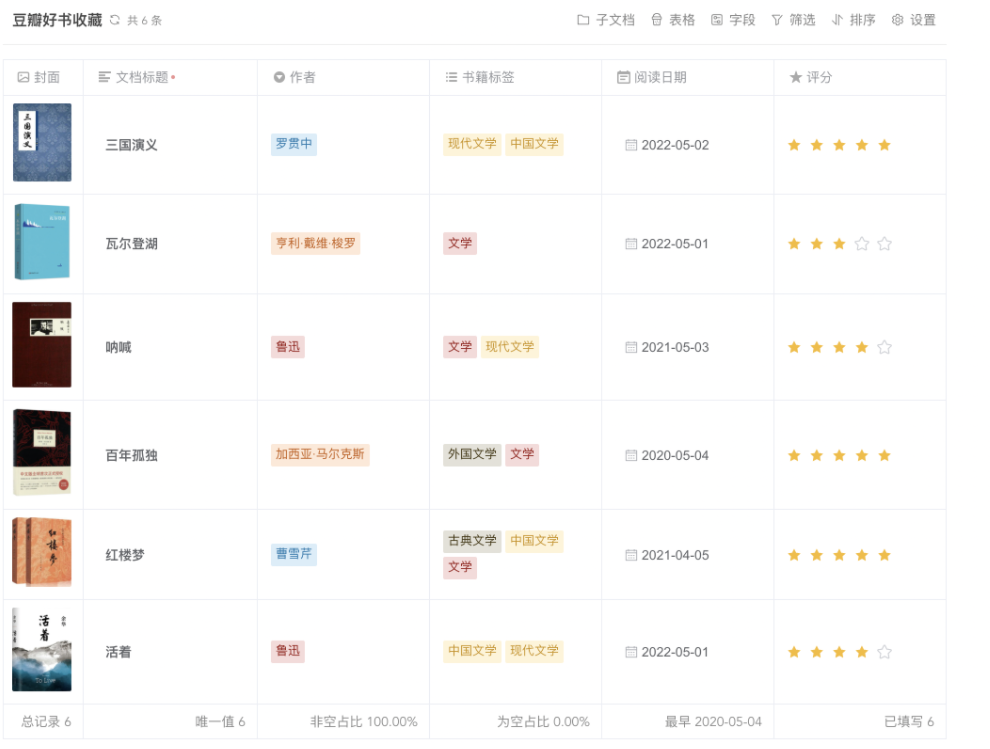Open the 子文档 sub-document view
Screen dimensions: 990x749
pos(606,20)
